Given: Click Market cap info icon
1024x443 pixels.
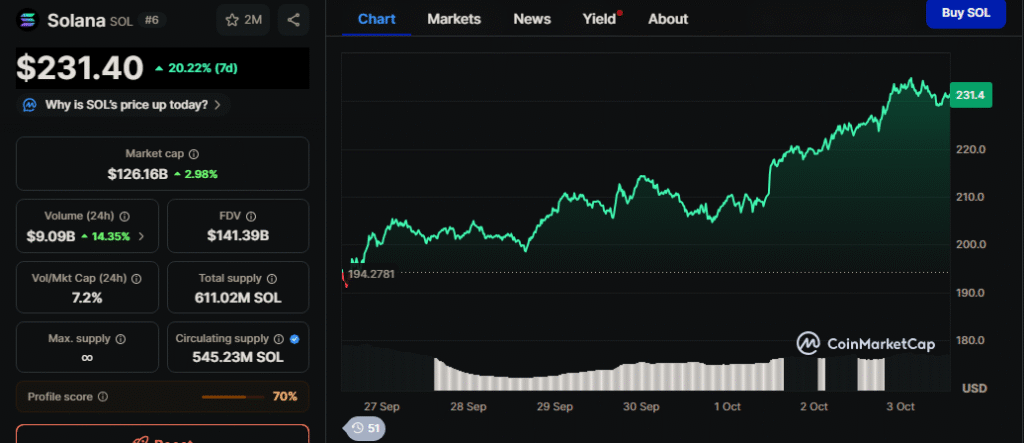Looking at the screenshot, I should click(194, 154).
